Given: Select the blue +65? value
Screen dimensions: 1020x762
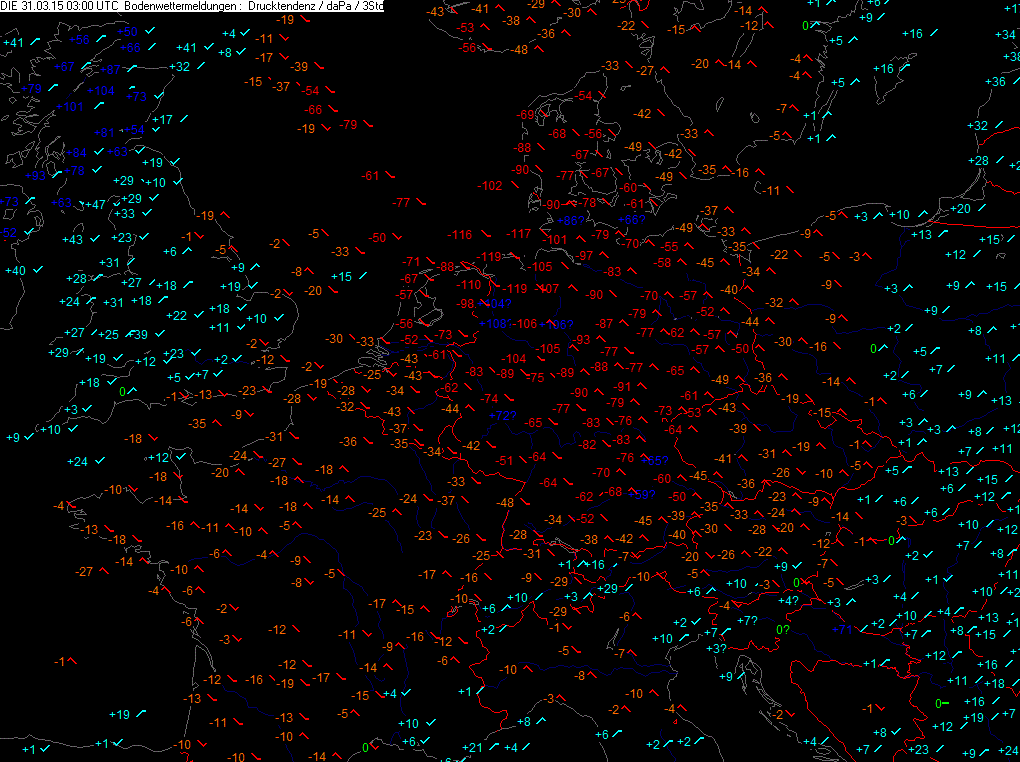Looking at the screenshot, I should click(x=654, y=461).
